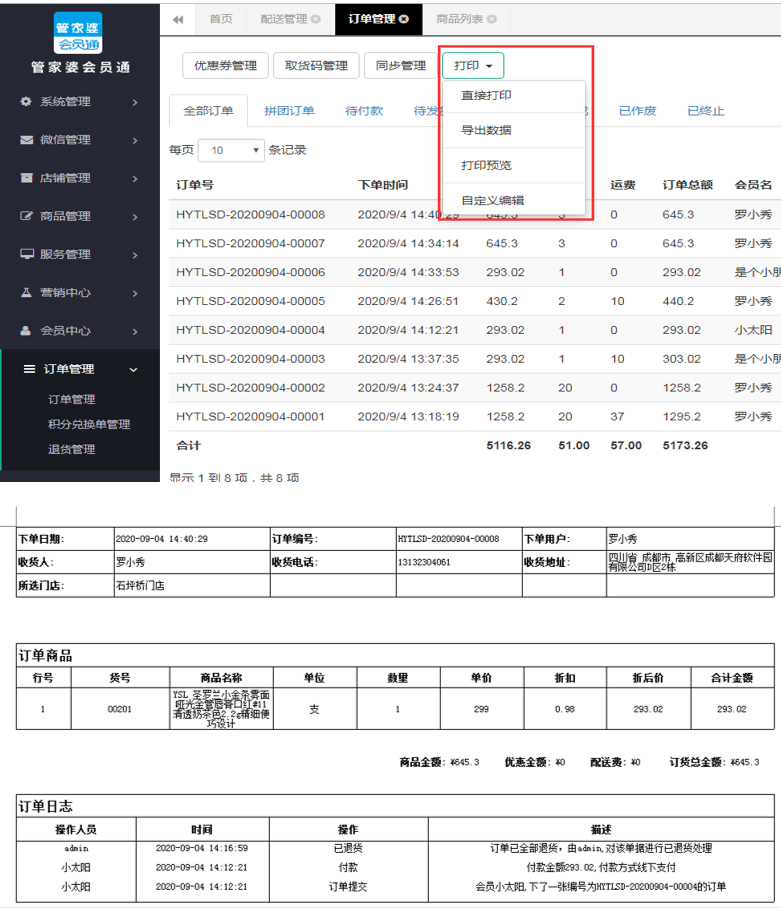Expand the 营销中心 menu chevron
Viewport: 781px width, 908px height.
[134, 294]
